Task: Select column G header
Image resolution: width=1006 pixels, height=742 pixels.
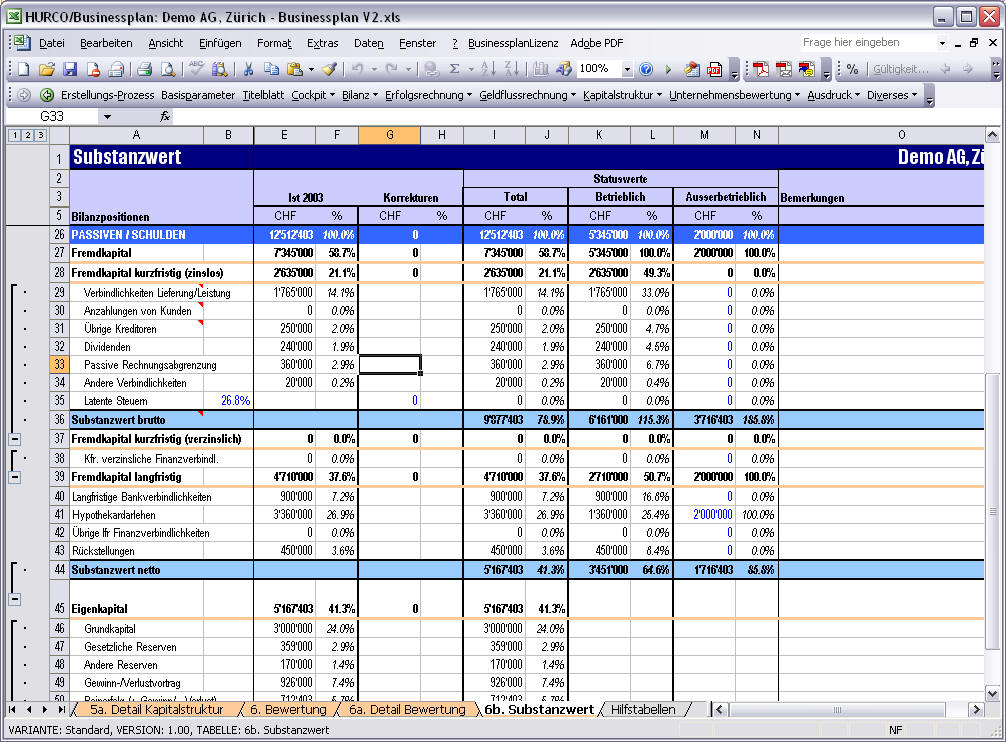Action: [x=389, y=135]
